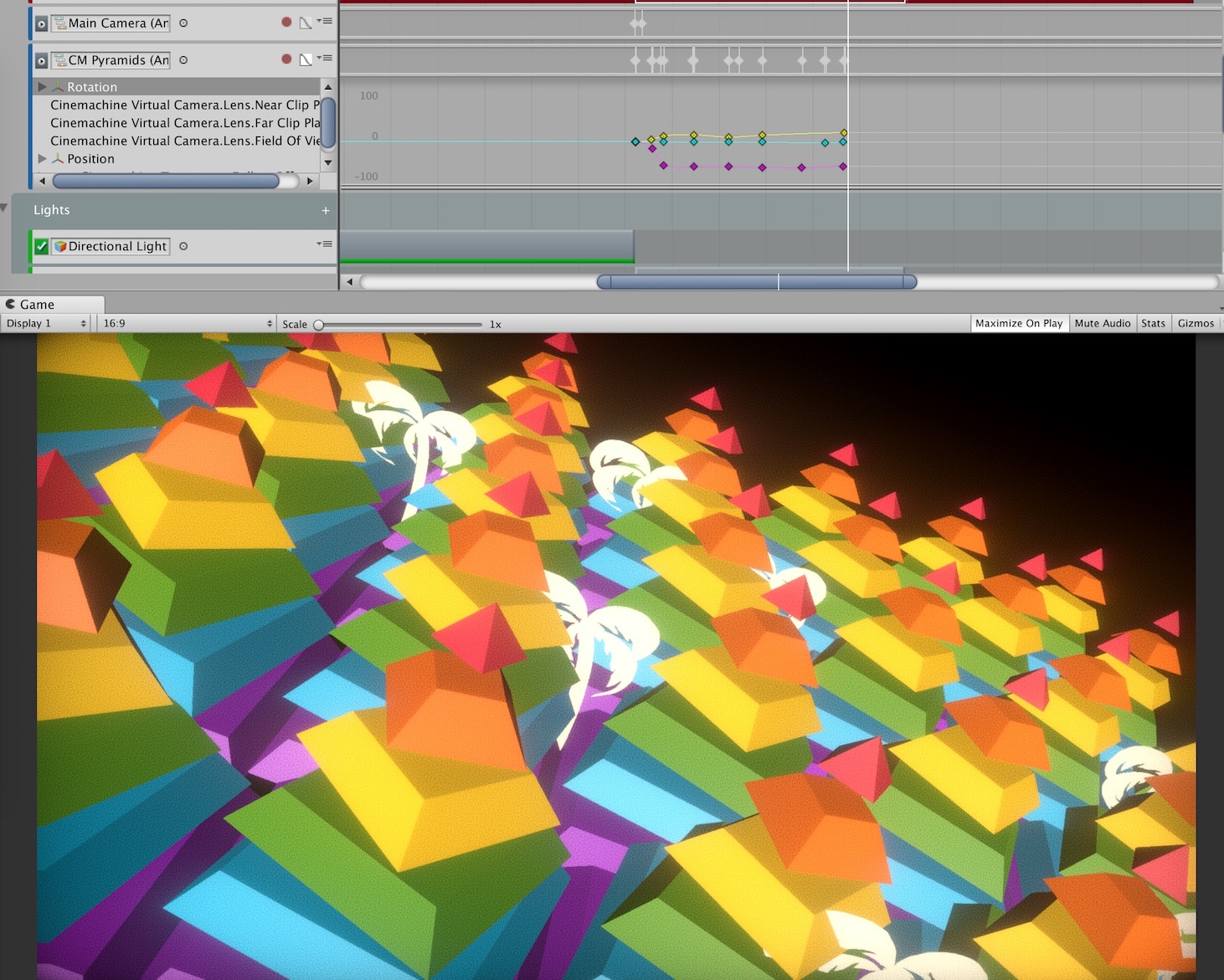Show curves view for CM Pyramids track
1224x980 pixels.
[306, 59]
